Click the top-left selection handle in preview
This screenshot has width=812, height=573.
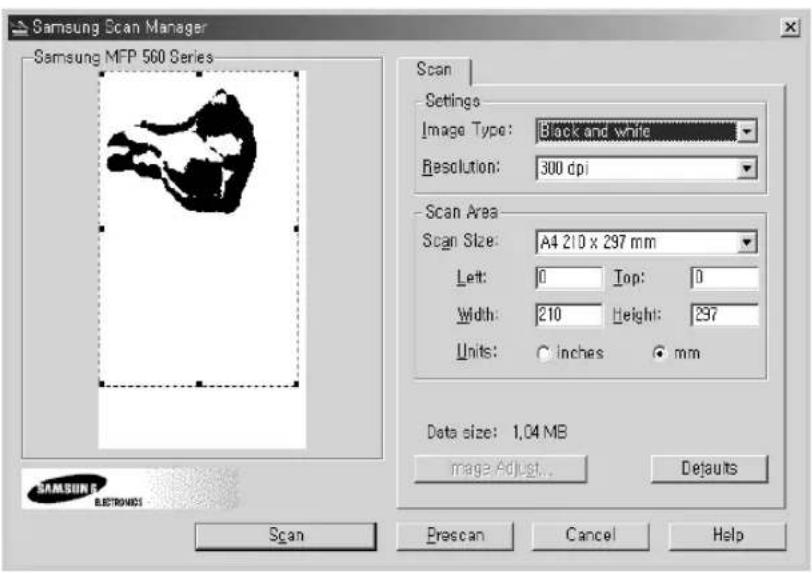102,75
